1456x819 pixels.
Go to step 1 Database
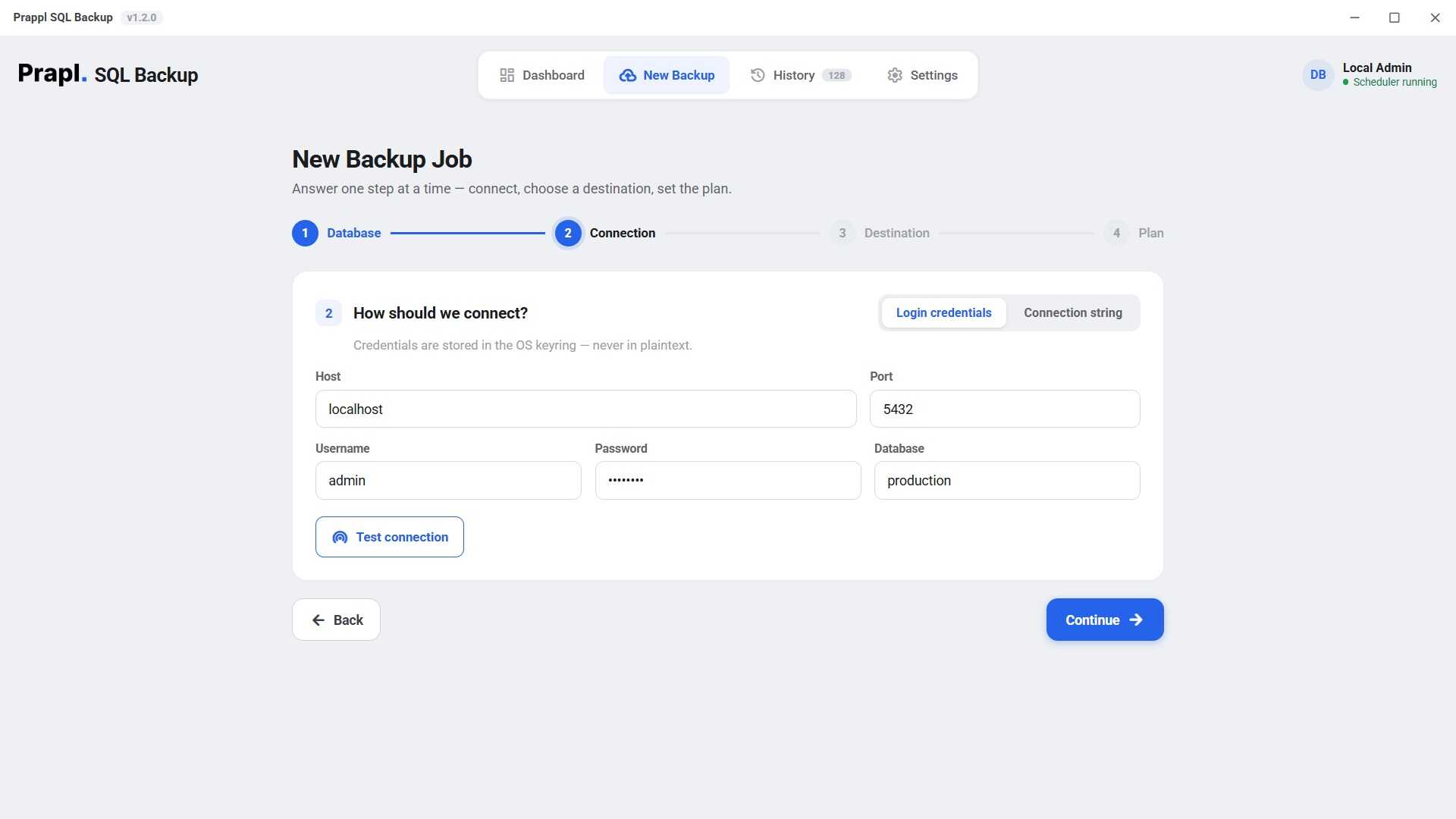click(x=337, y=233)
